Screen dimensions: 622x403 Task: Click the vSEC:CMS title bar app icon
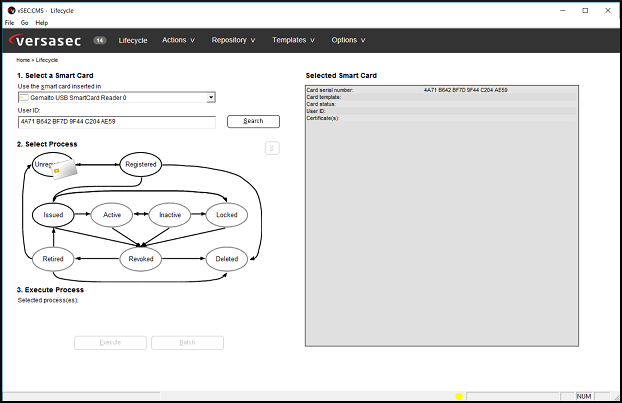tap(12, 10)
